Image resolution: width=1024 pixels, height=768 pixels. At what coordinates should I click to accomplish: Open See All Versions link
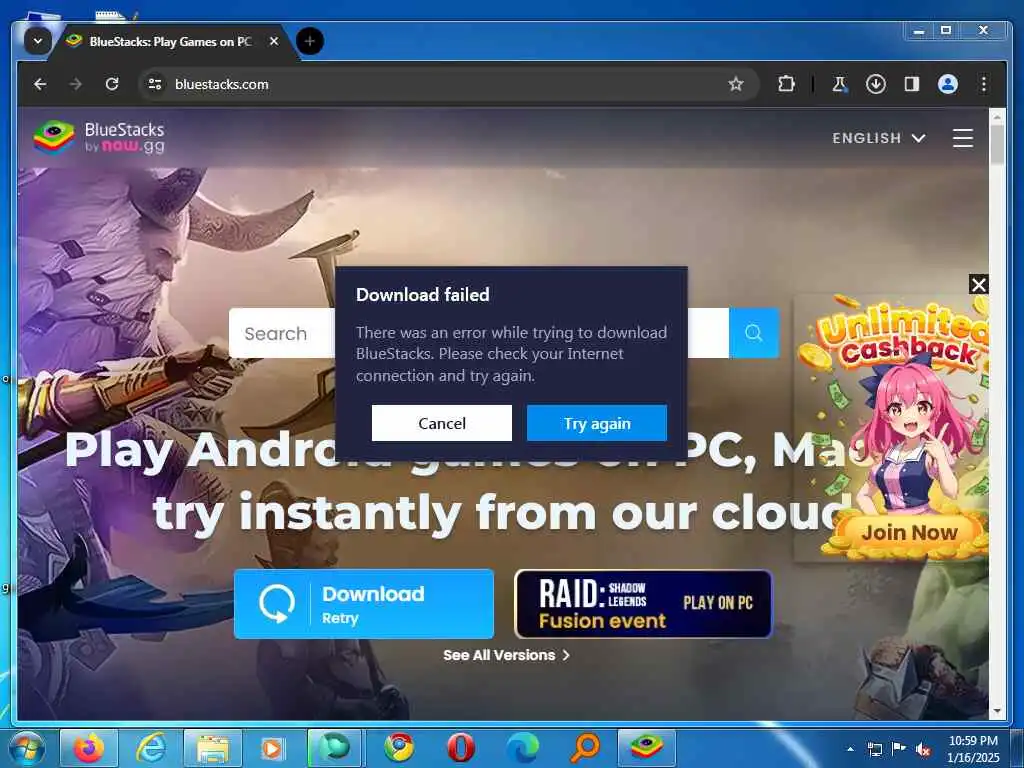click(506, 655)
